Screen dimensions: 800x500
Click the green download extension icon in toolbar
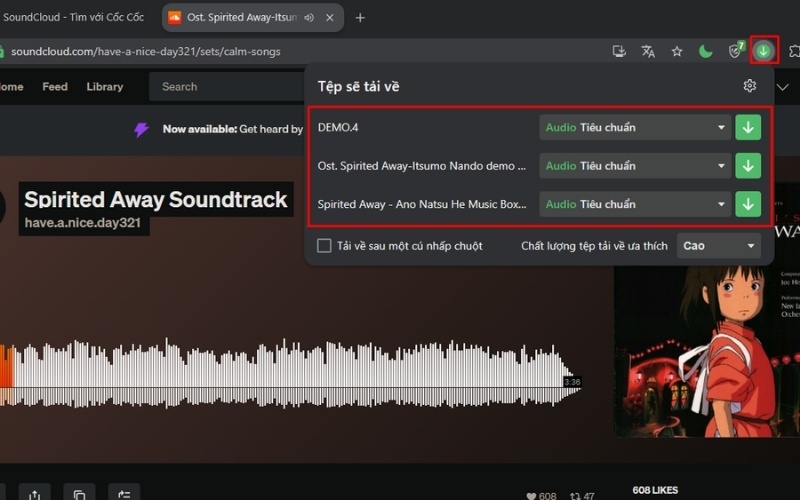(x=764, y=50)
